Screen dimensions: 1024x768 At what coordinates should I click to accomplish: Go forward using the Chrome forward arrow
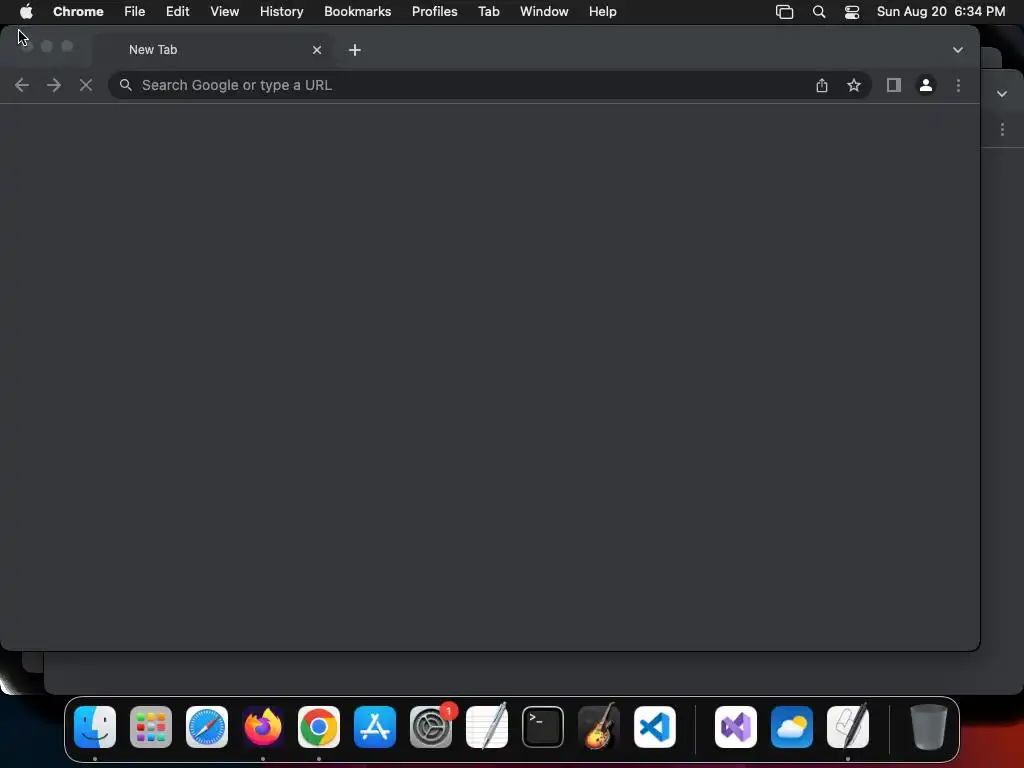[x=54, y=85]
